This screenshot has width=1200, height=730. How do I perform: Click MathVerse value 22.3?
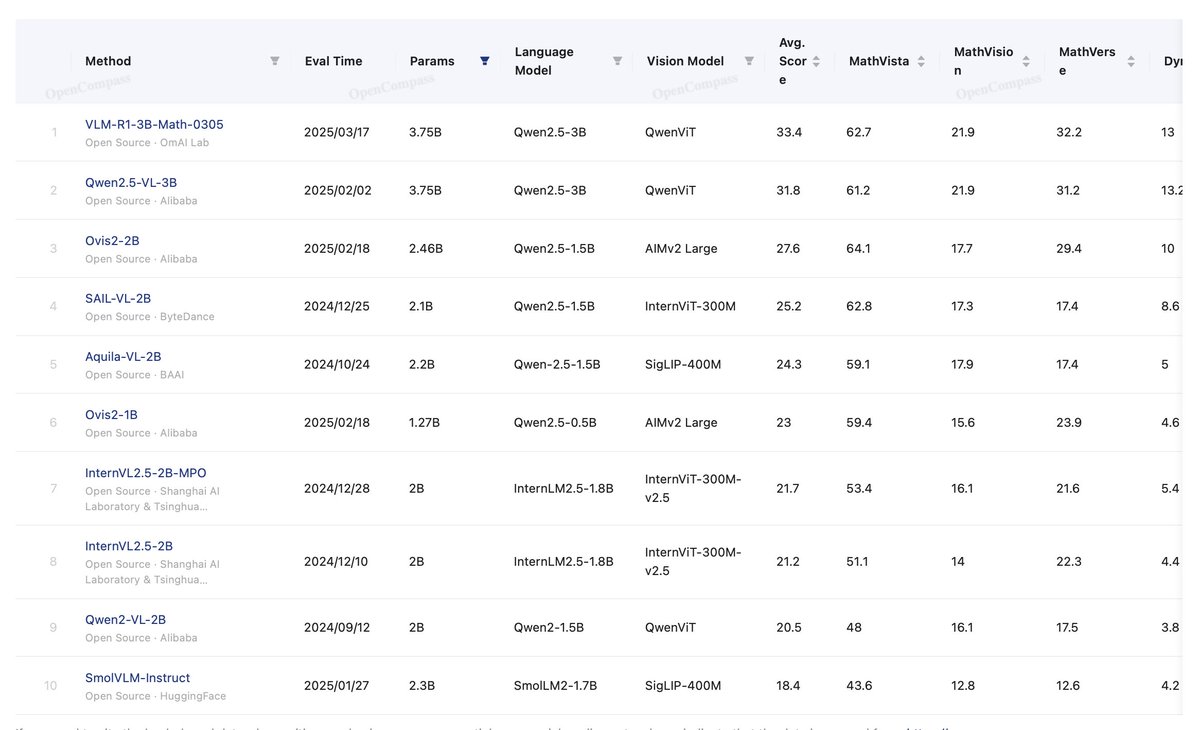pyautogui.click(x=1069, y=562)
